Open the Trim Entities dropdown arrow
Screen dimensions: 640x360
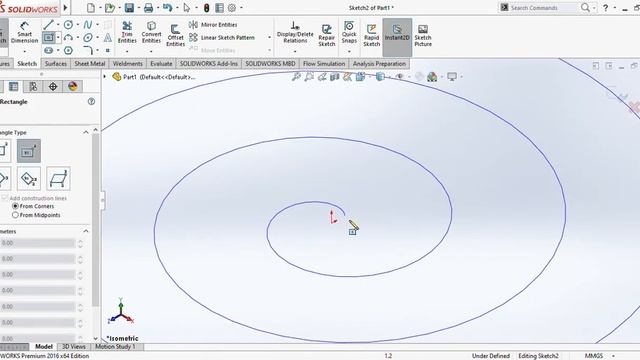(127, 51)
